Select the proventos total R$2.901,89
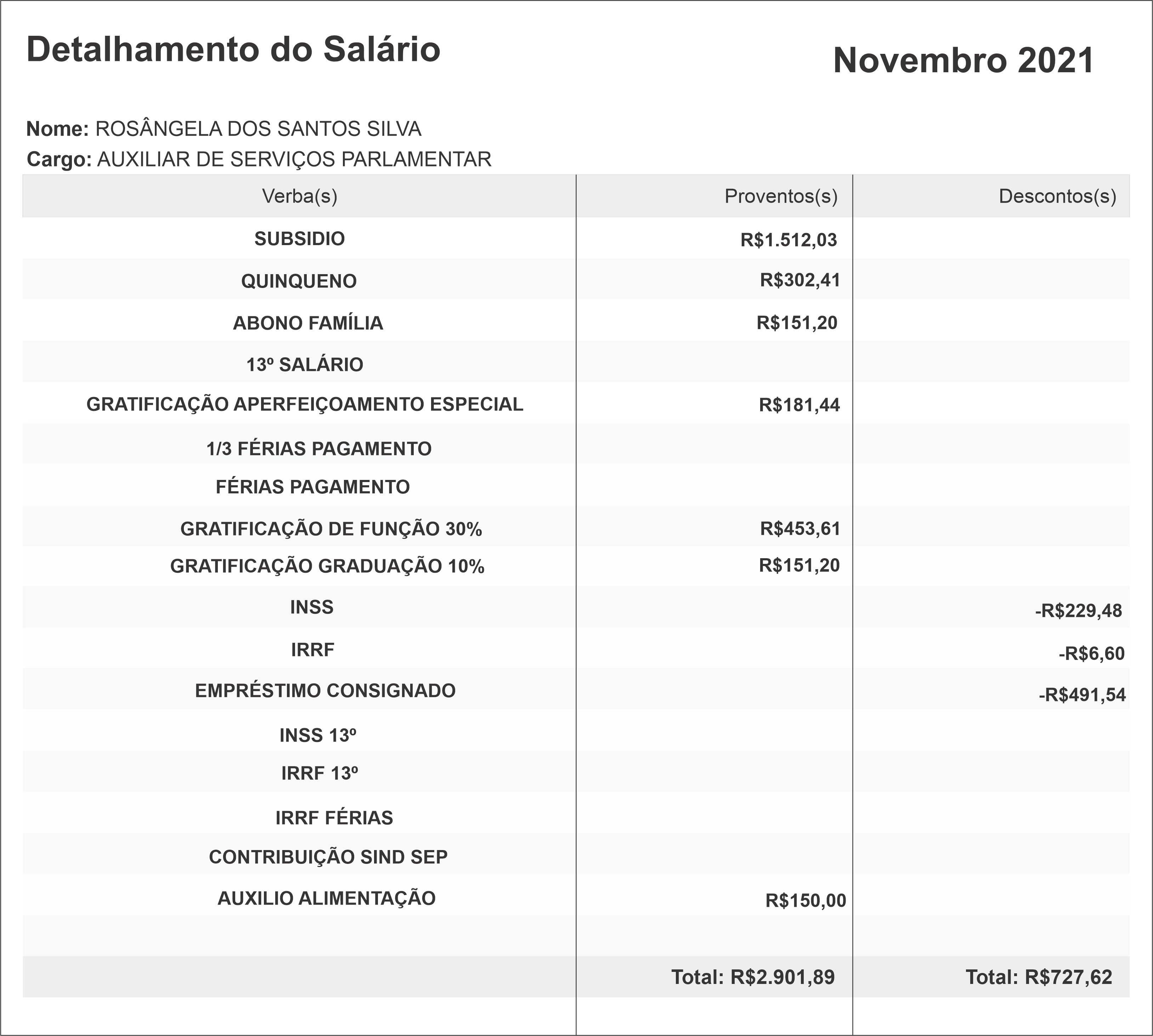This screenshot has height=1036, width=1153. click(x=782, y=977)
